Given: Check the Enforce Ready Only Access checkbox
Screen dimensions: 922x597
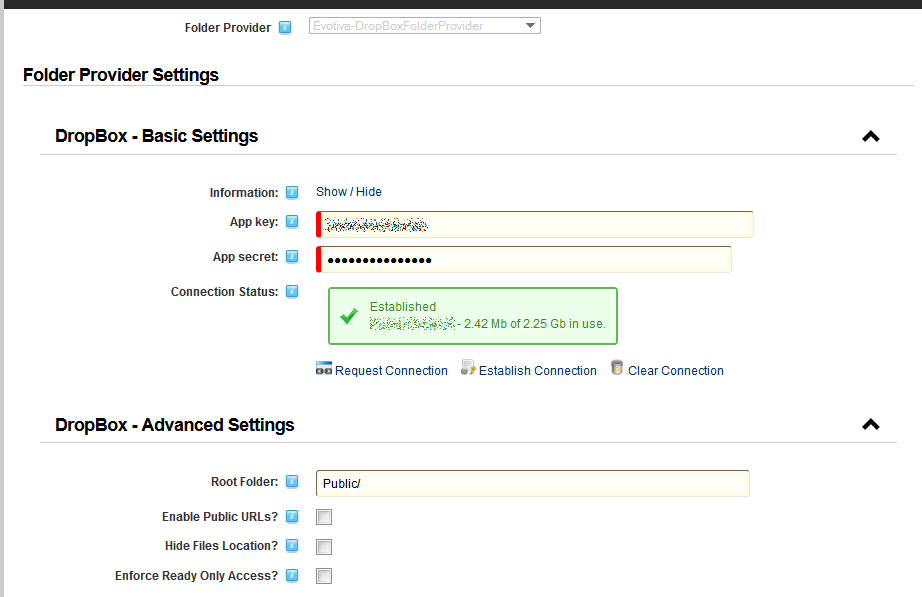Looking at the screenshot, I should tap(324, 576).
